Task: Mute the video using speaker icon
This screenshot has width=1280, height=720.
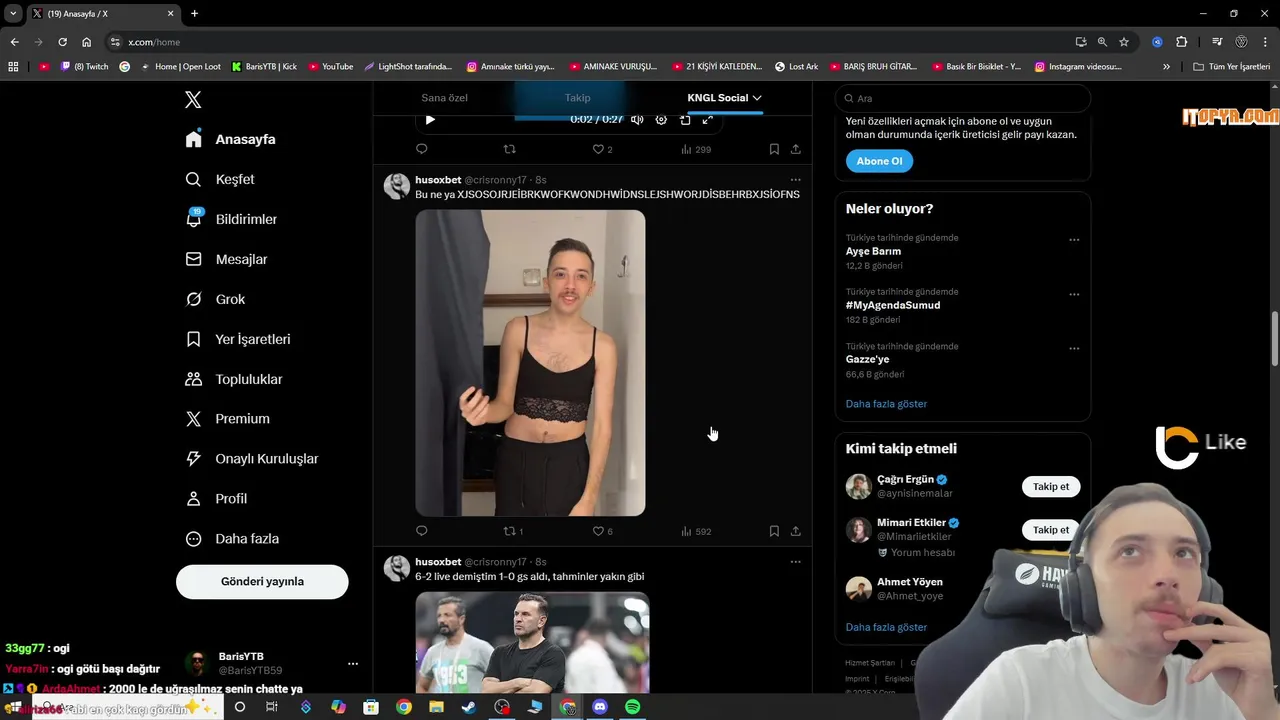Action: [x=637, y=120]
